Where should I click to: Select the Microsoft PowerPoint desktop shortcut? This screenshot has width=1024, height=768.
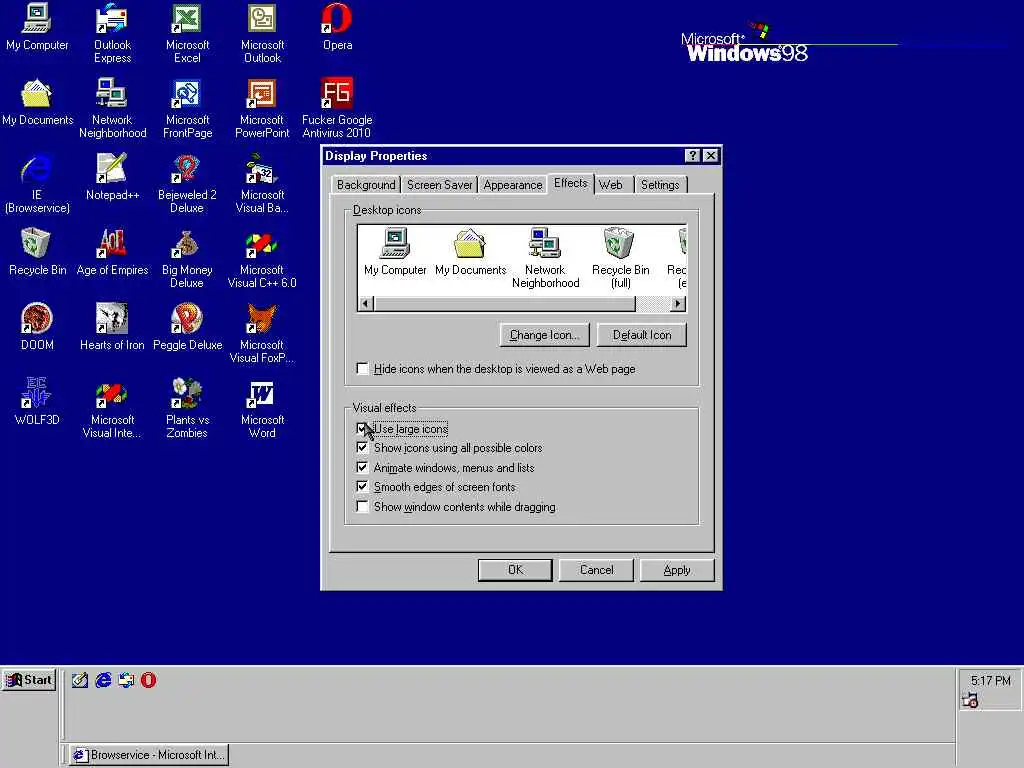[262, 108]
